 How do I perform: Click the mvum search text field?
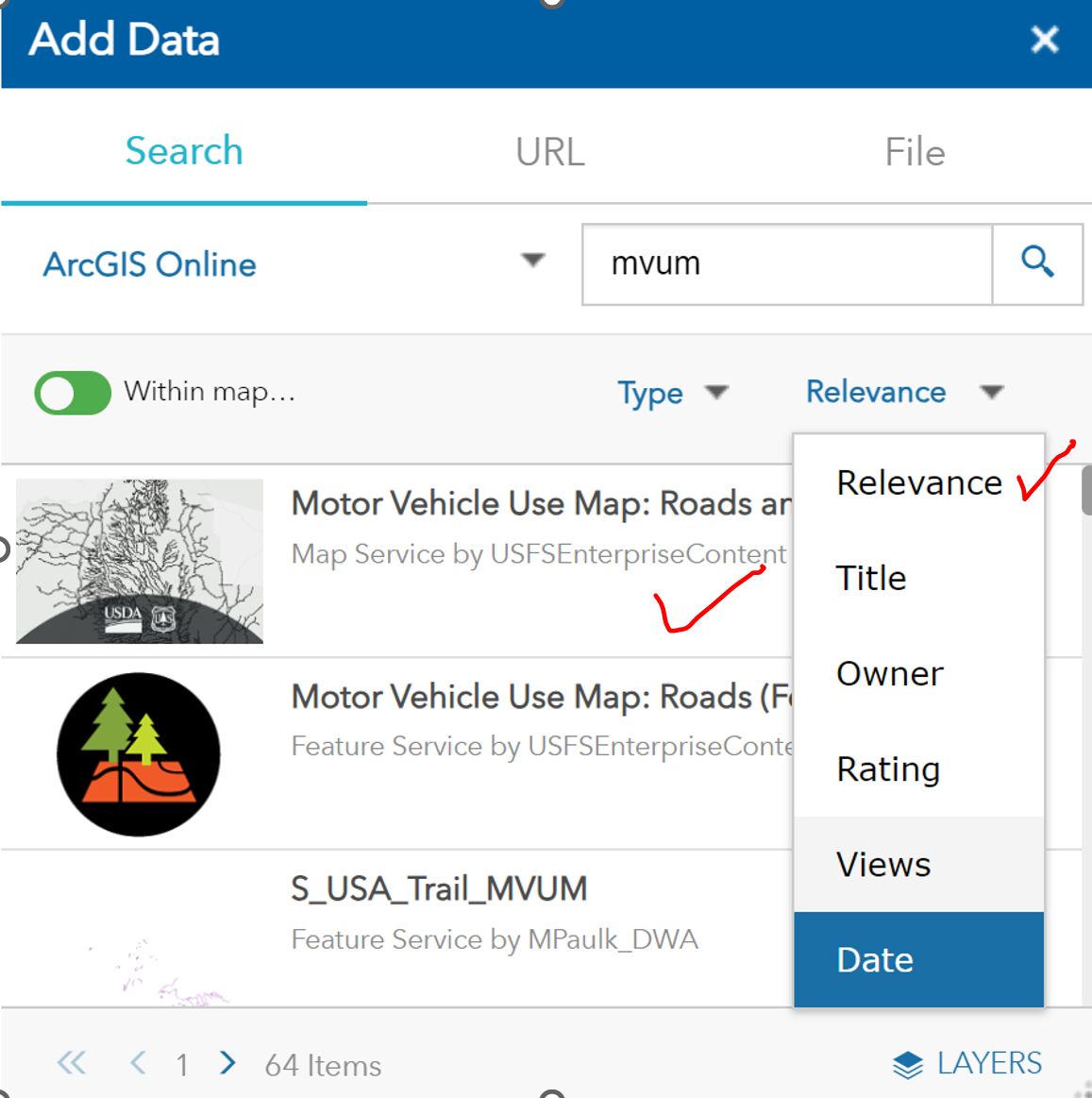[787, 264]
